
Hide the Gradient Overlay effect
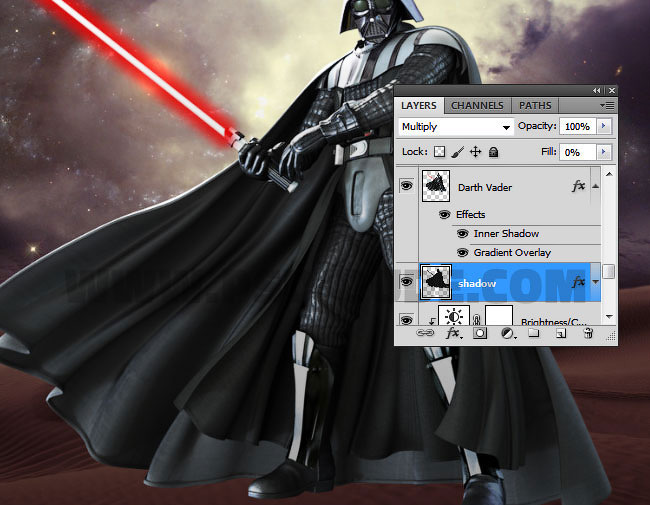tap(462, 252)
